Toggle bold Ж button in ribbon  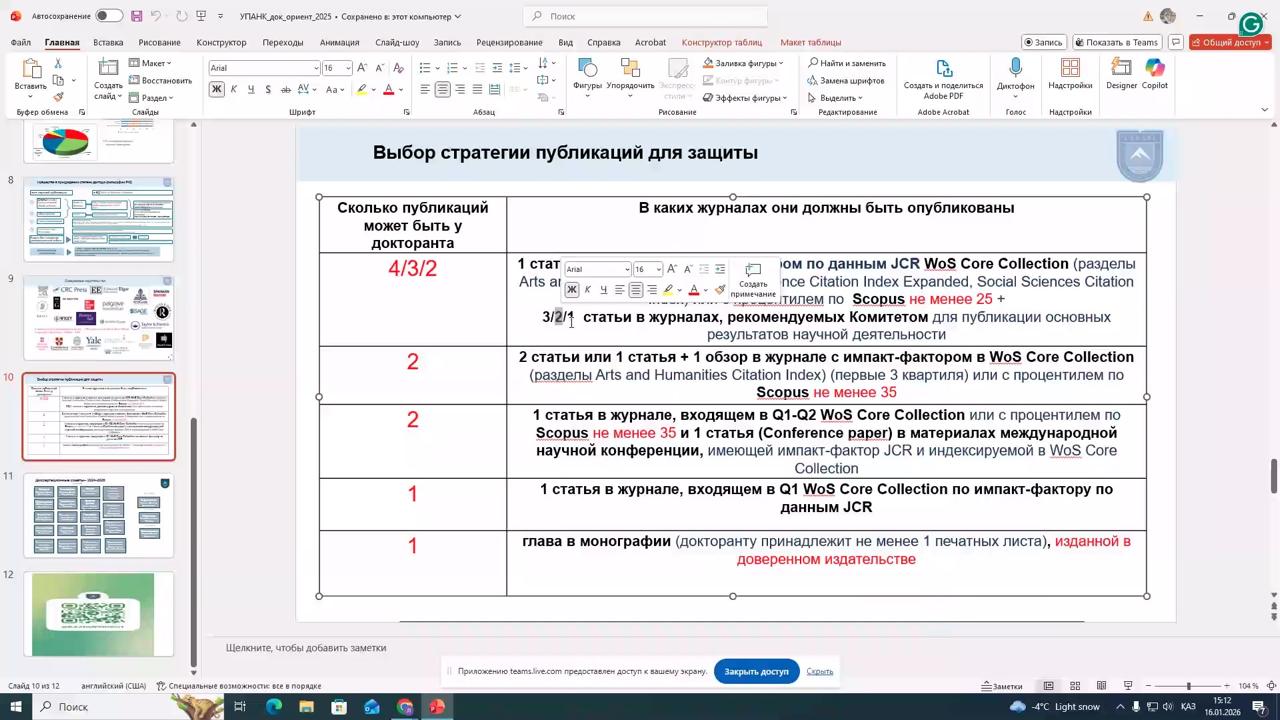216,90
